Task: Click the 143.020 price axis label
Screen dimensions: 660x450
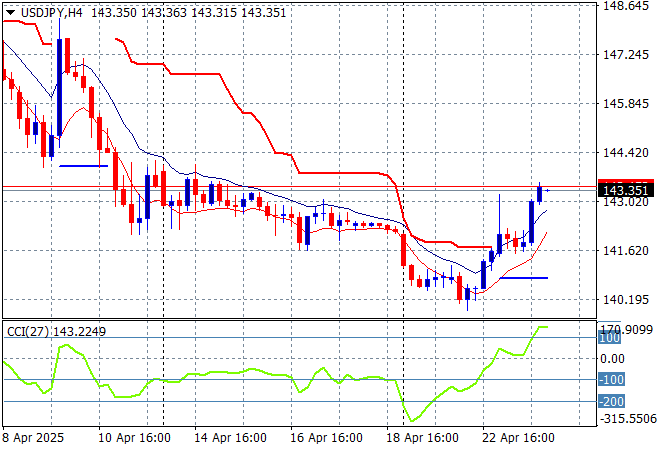Action: (x=626, y=202)
